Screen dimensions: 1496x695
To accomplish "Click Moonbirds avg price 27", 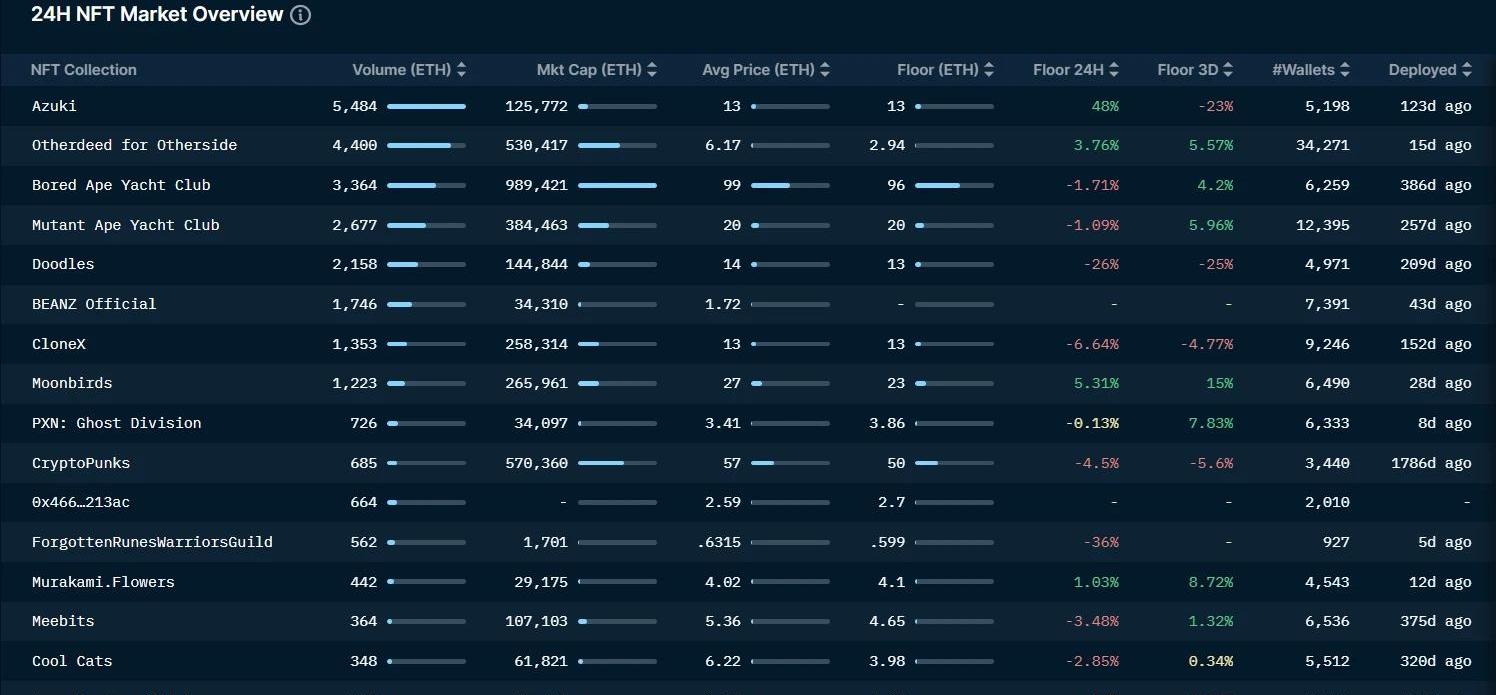I will [732, 383].
